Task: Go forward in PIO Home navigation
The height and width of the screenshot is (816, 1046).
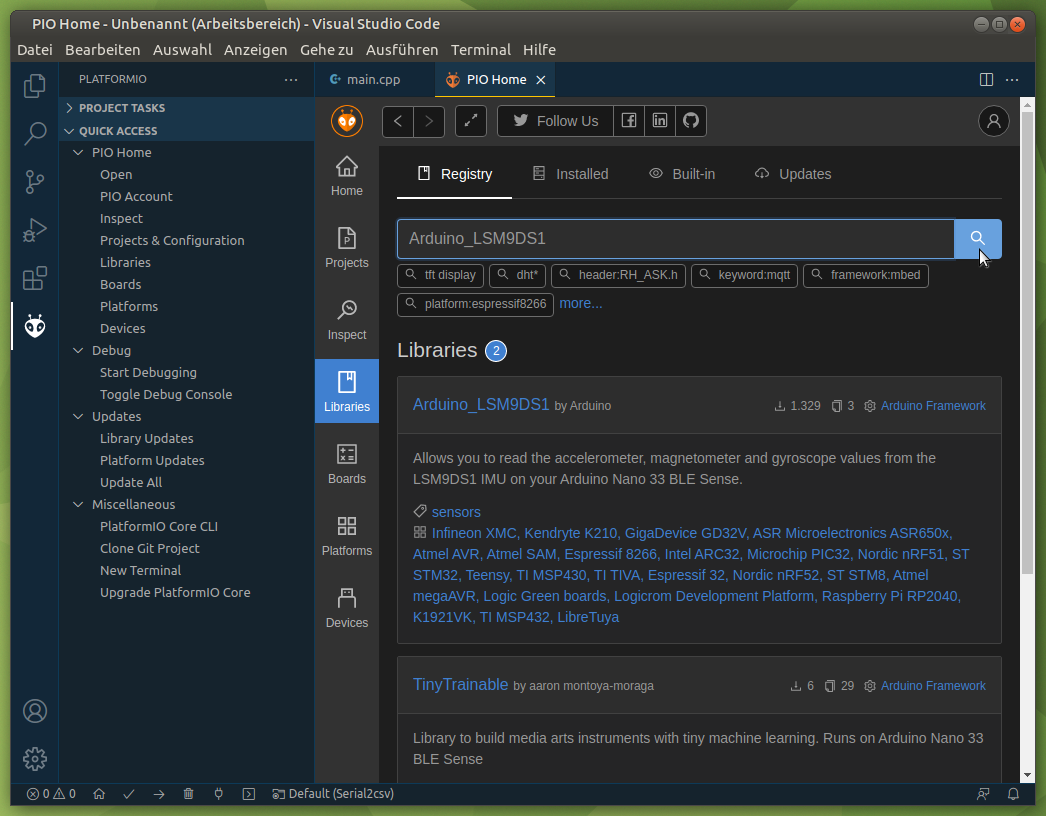Action: [x=429, y=121]
